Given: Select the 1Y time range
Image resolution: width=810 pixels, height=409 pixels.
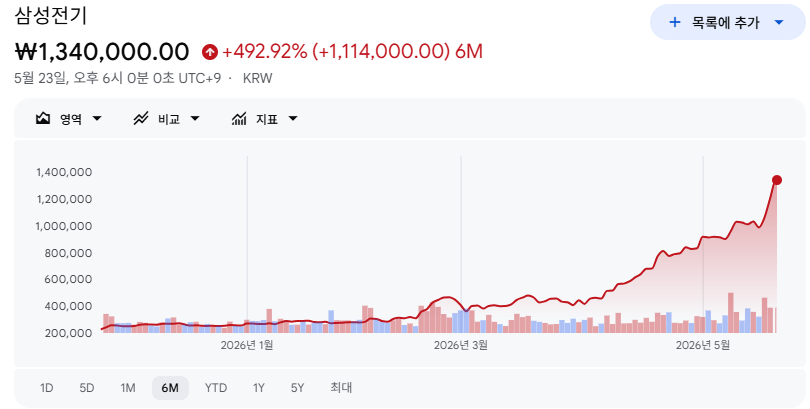Looking at the screenshot, I should point(259,388).
